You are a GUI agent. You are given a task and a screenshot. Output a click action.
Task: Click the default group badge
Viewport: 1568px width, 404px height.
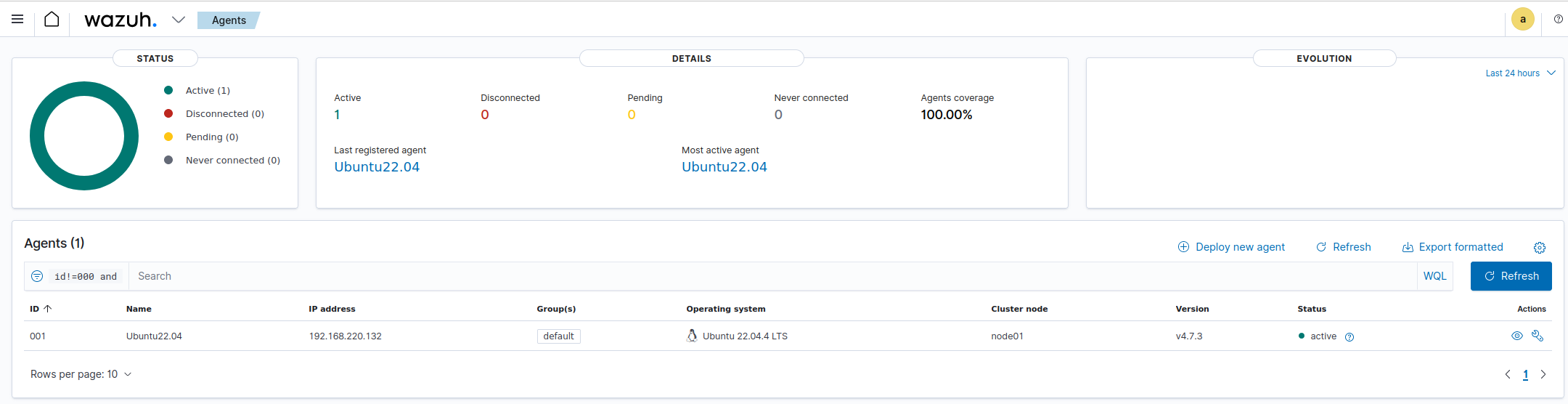click(x=558, y=336)
